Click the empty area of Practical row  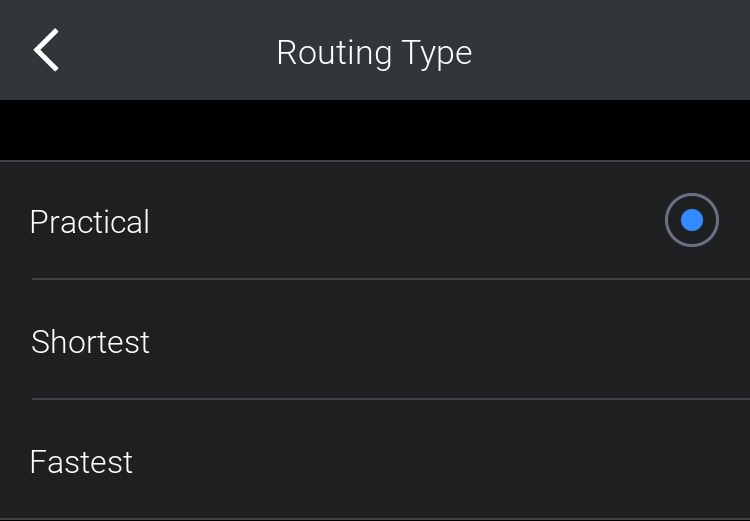coord(400,221)
